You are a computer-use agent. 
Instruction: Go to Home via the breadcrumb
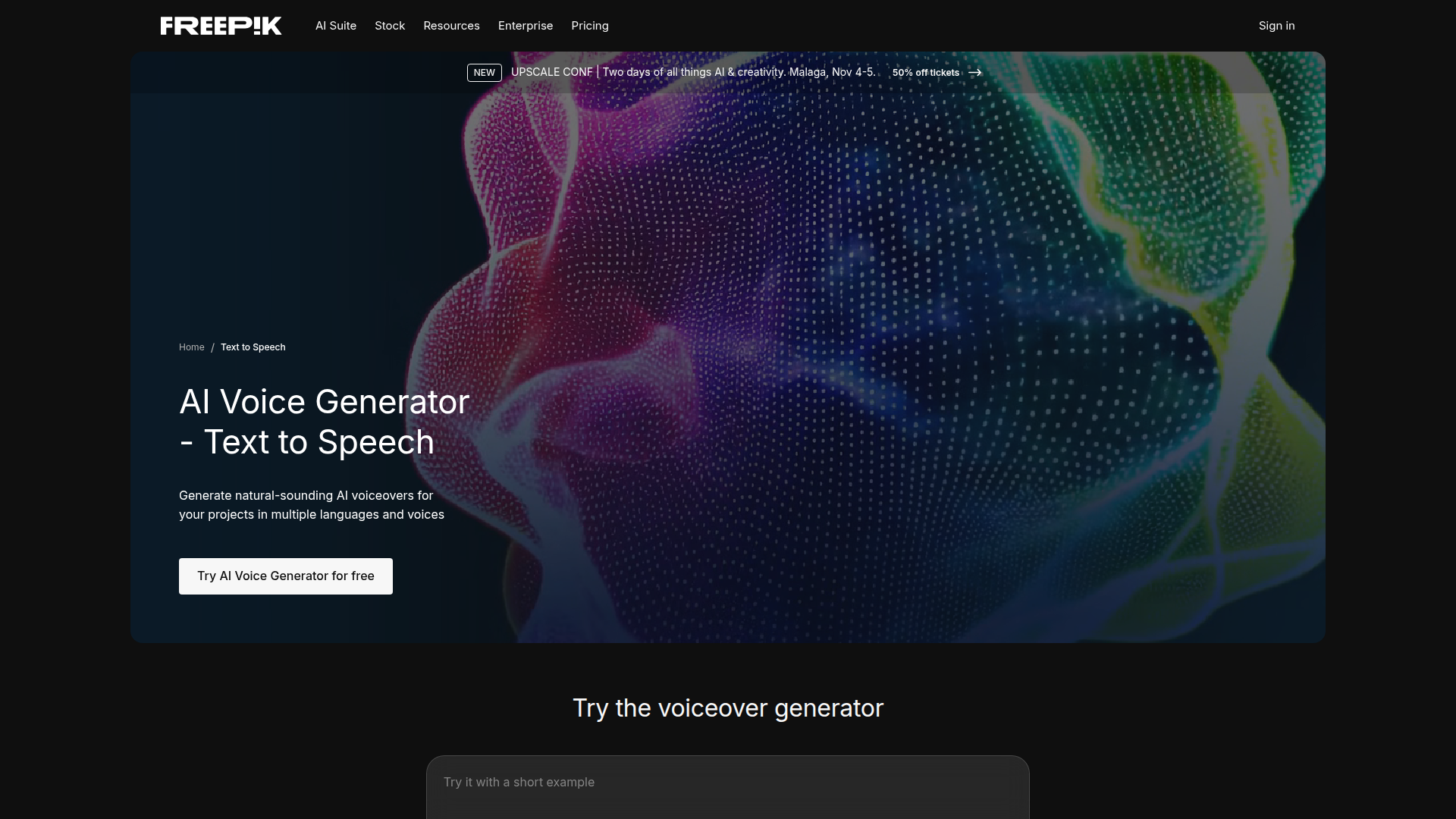coord(191,347)
